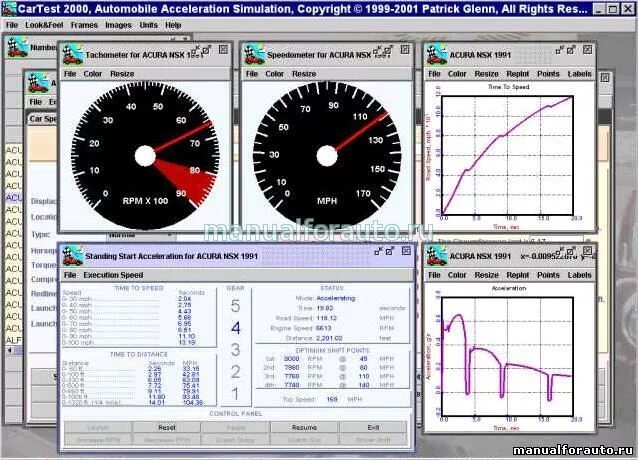Click the left arrow of the car list scrollbar
638x460 pixels.
click(x=10, y=350)
